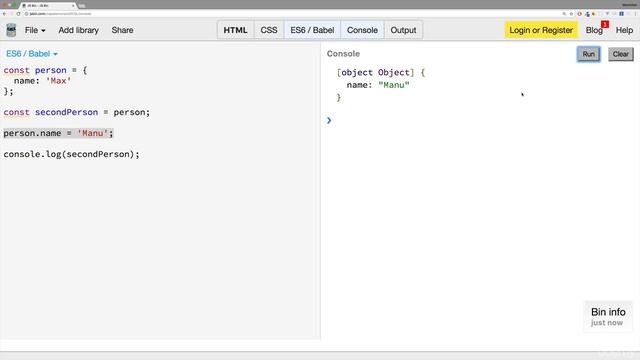Click the Console panel heading

(343, 54)
